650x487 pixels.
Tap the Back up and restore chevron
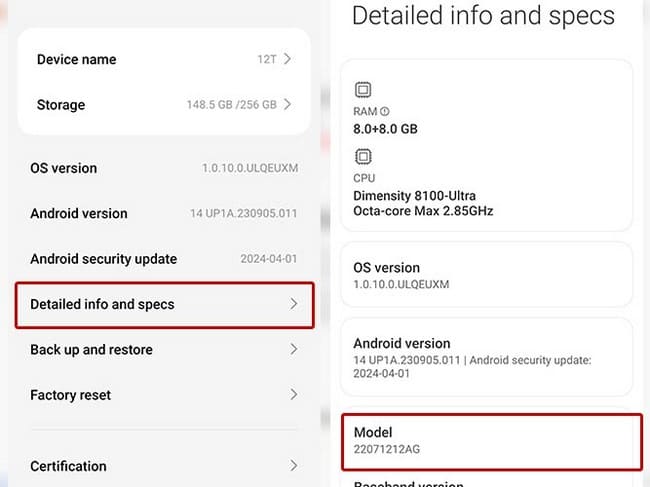coord(293,349)
